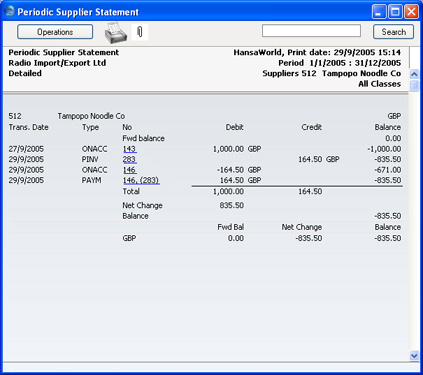
Task: Click the scroll down arrow
Action: [414, 356]
